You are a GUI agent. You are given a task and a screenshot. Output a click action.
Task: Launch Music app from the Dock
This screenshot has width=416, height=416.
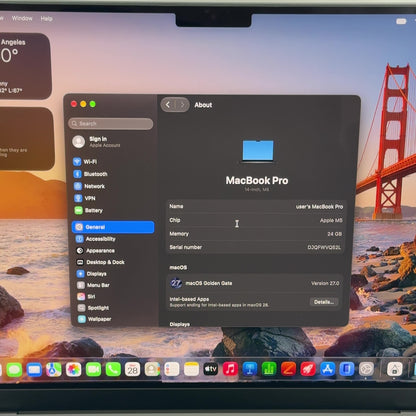coord(230,369)
